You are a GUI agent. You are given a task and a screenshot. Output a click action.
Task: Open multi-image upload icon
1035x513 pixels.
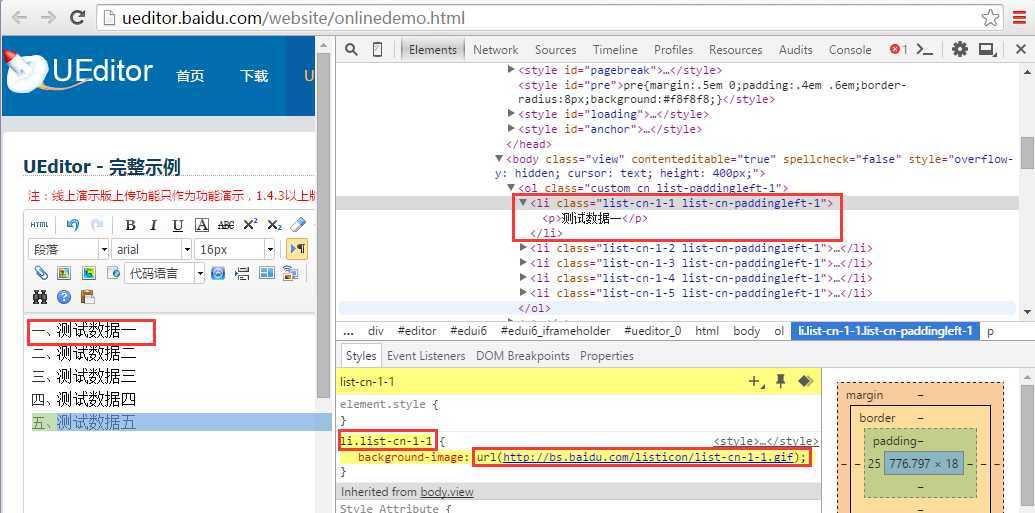88,273
